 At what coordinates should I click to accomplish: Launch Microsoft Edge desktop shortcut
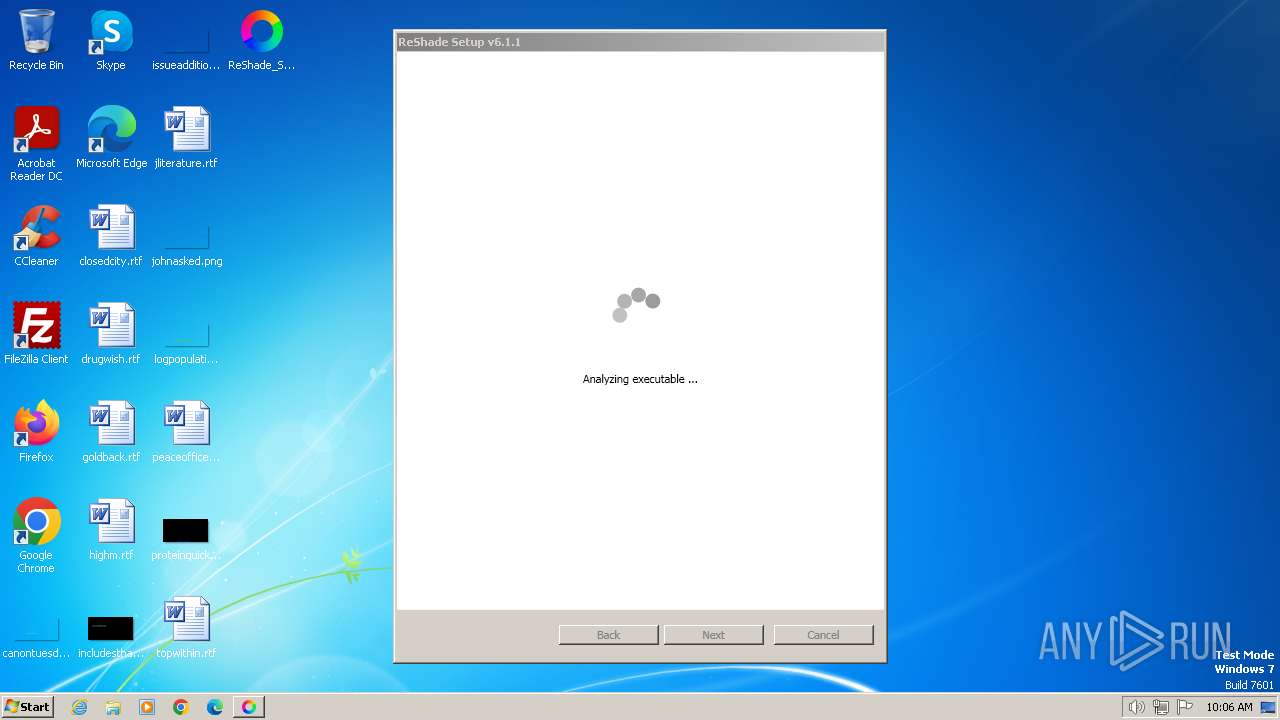(111, 138)
